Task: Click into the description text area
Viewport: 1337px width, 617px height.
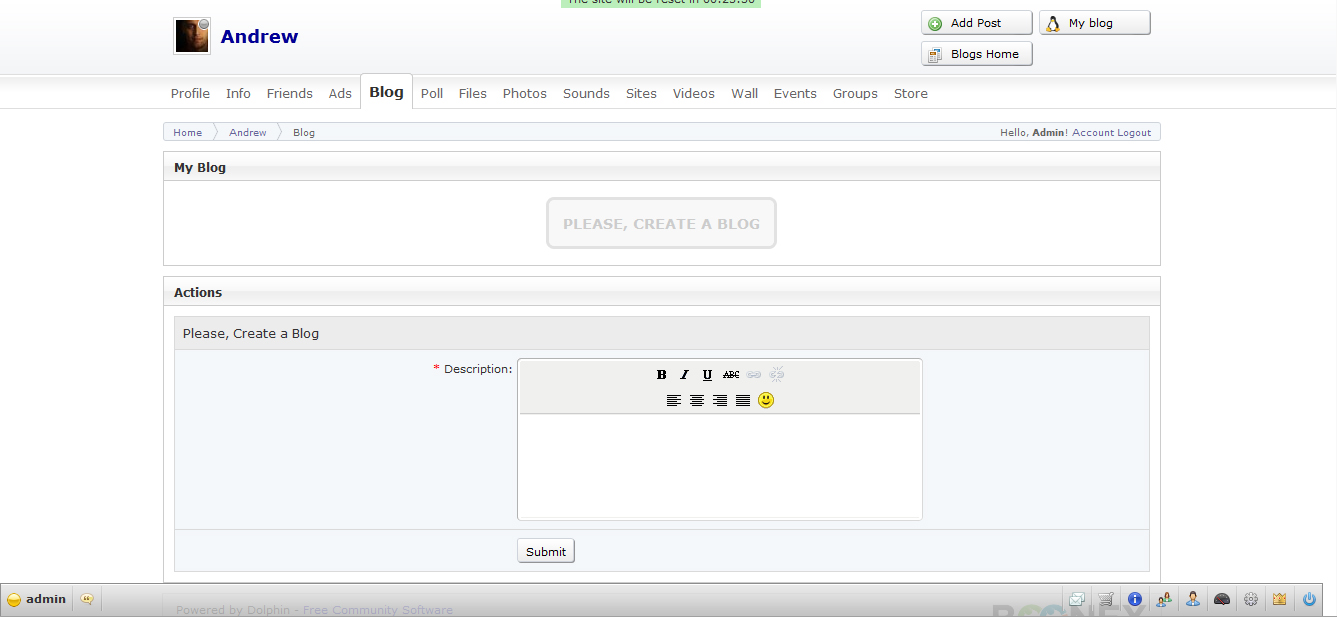Action: 719,465
